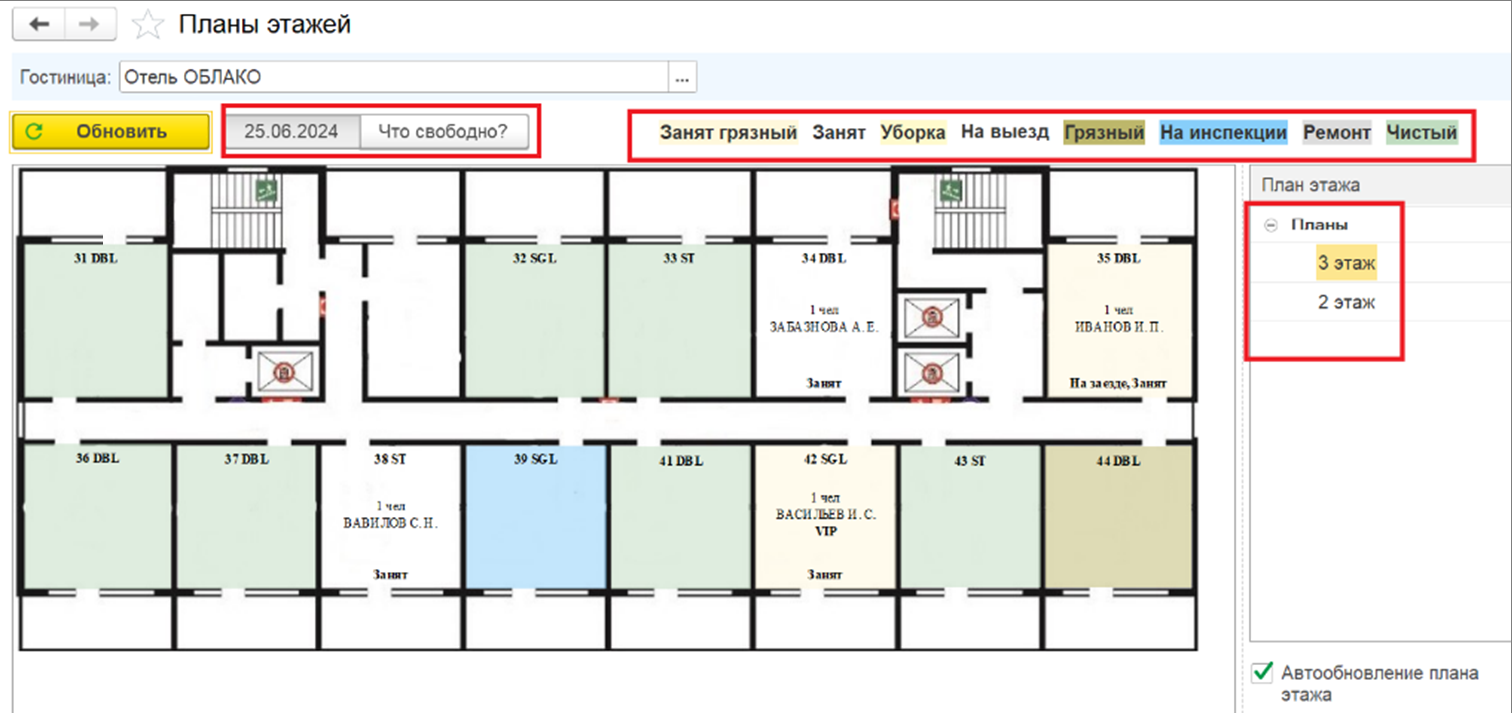1512x713 pixels.
Task: Click the Что свободно? button
Action: [444, 131]
